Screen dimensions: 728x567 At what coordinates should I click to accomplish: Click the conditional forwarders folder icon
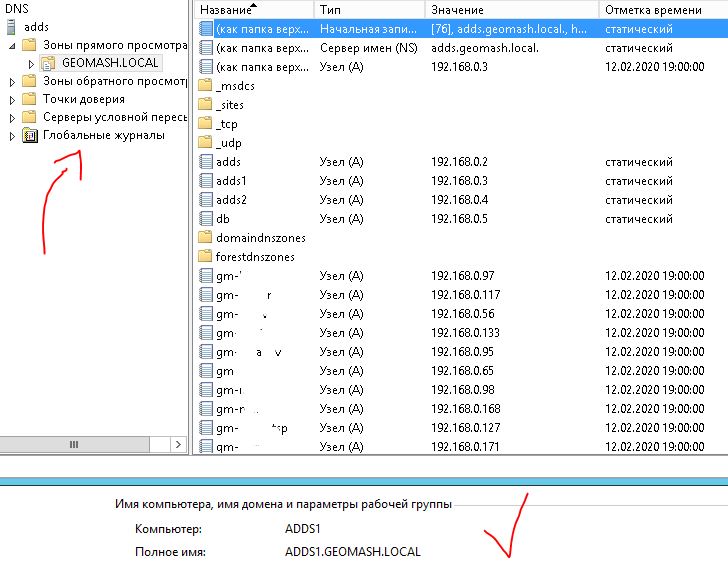(29, 117)
